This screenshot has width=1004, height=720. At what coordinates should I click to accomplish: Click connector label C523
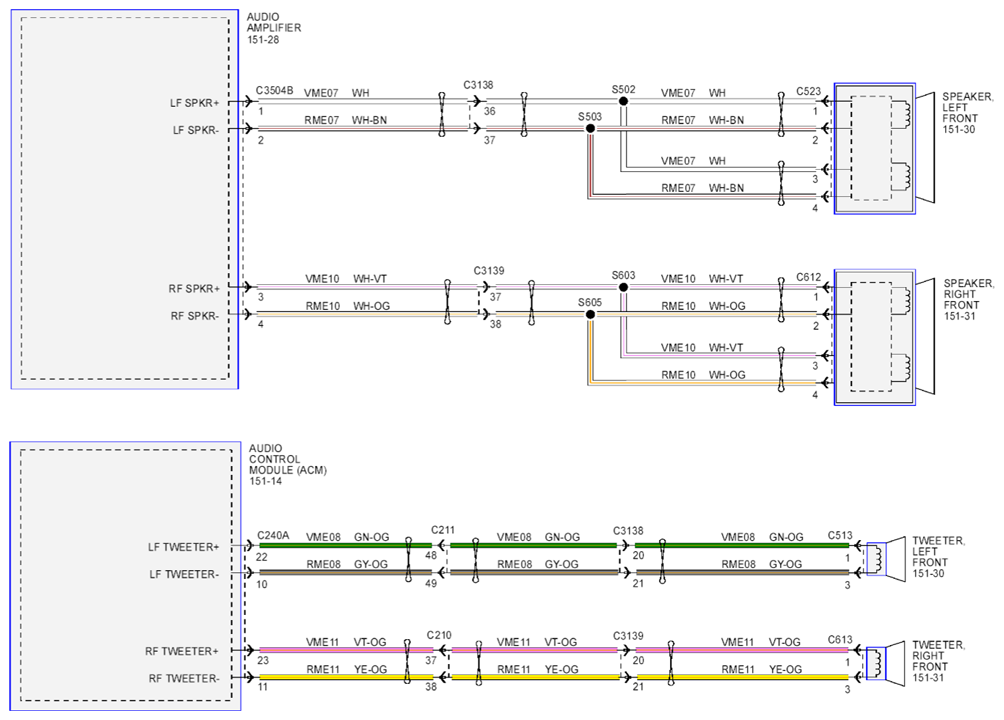click(808, 91)
